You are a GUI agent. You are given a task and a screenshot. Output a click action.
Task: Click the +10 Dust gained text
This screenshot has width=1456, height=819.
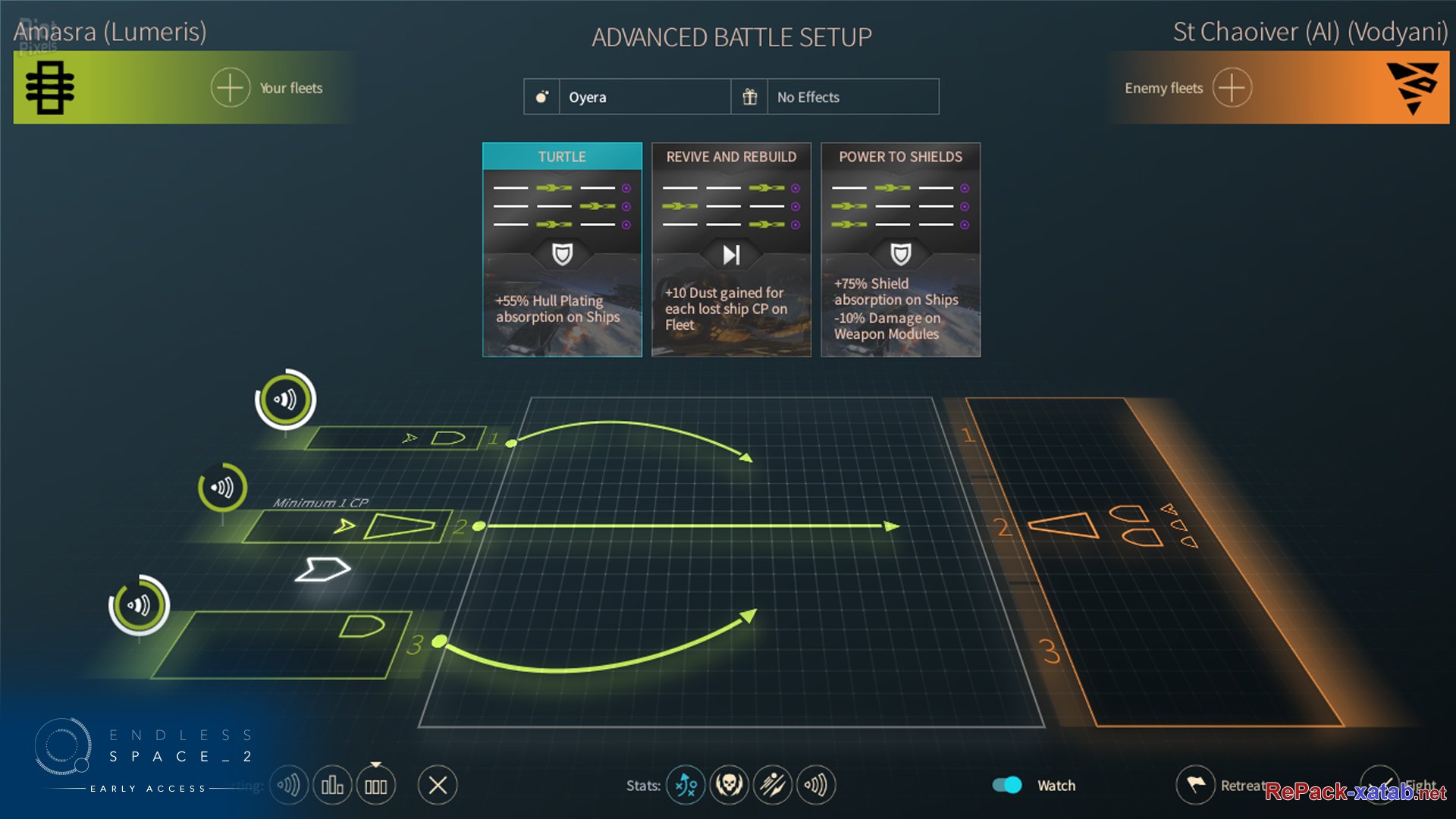726,309
